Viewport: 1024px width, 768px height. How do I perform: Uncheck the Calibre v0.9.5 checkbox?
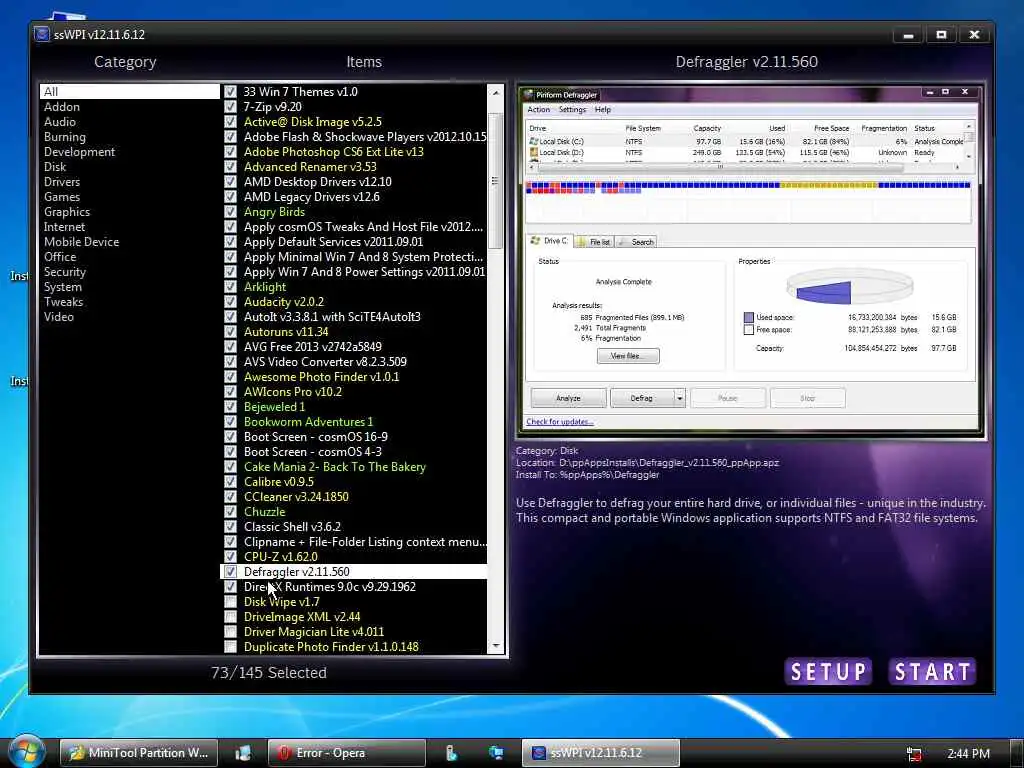[x=231, y=482]
